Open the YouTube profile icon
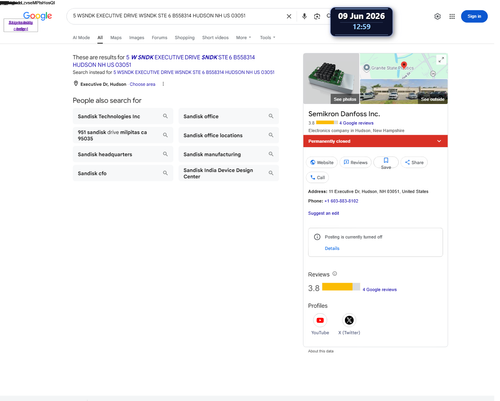Viewport: 500px width, 401px height. 320,320
